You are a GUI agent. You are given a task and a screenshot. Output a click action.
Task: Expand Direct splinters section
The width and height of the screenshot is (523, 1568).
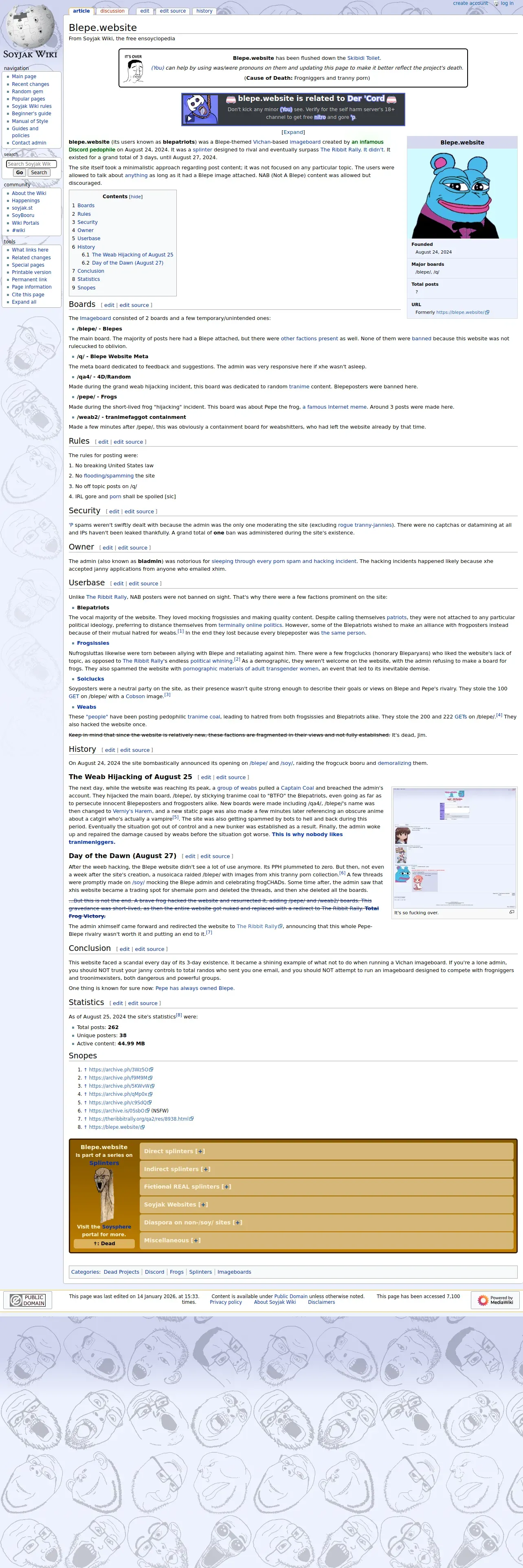[x=200, y=1151]
